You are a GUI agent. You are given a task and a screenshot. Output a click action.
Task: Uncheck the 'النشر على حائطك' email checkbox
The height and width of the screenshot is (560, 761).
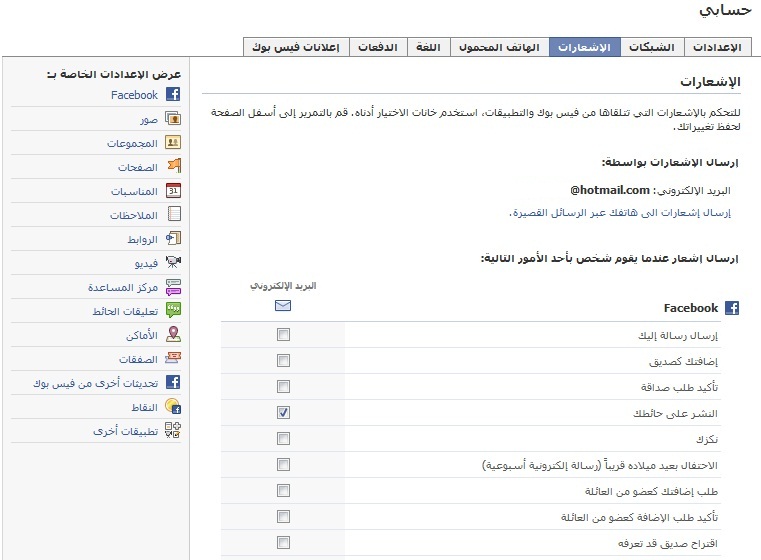pyautogui.click(x=284, y=413)
